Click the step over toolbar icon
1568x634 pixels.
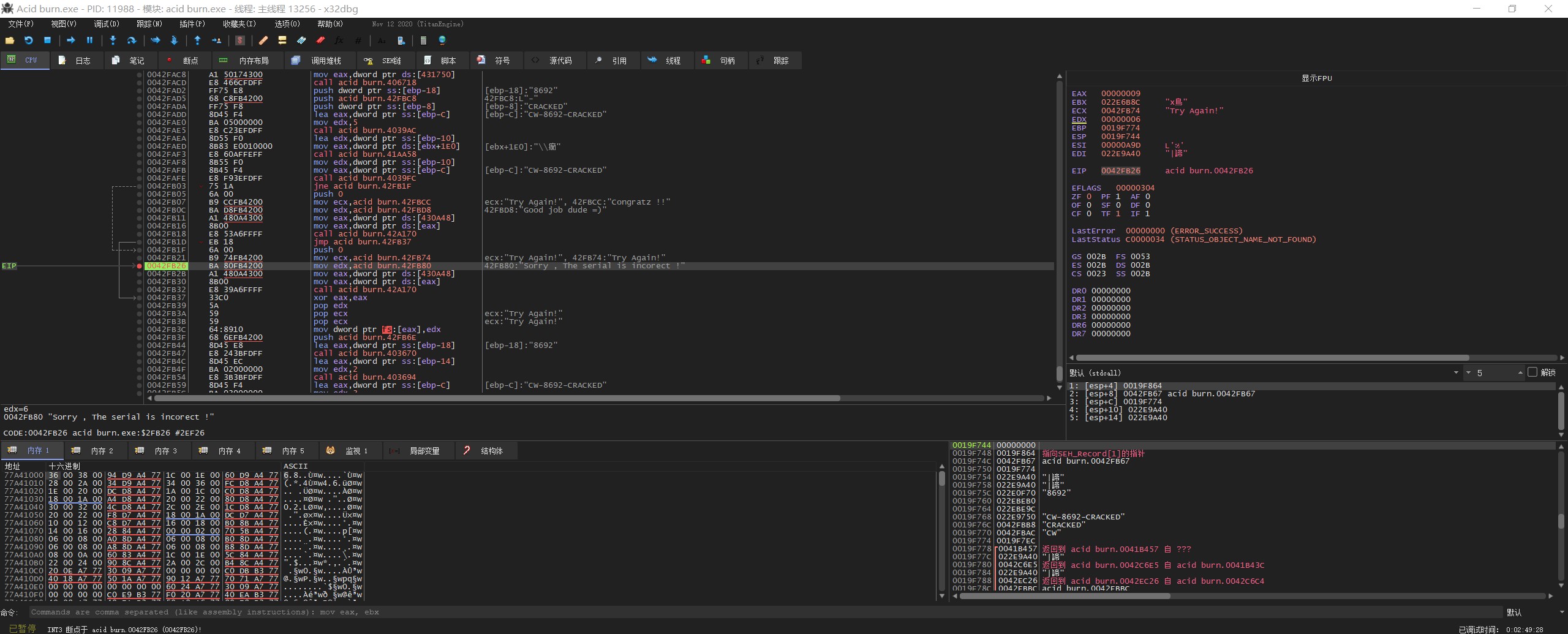click(131, 40)
